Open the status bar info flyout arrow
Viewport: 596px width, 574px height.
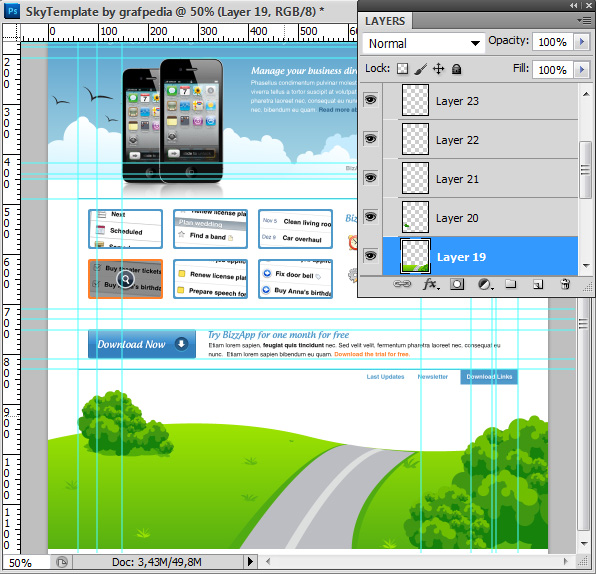[250, 561]
